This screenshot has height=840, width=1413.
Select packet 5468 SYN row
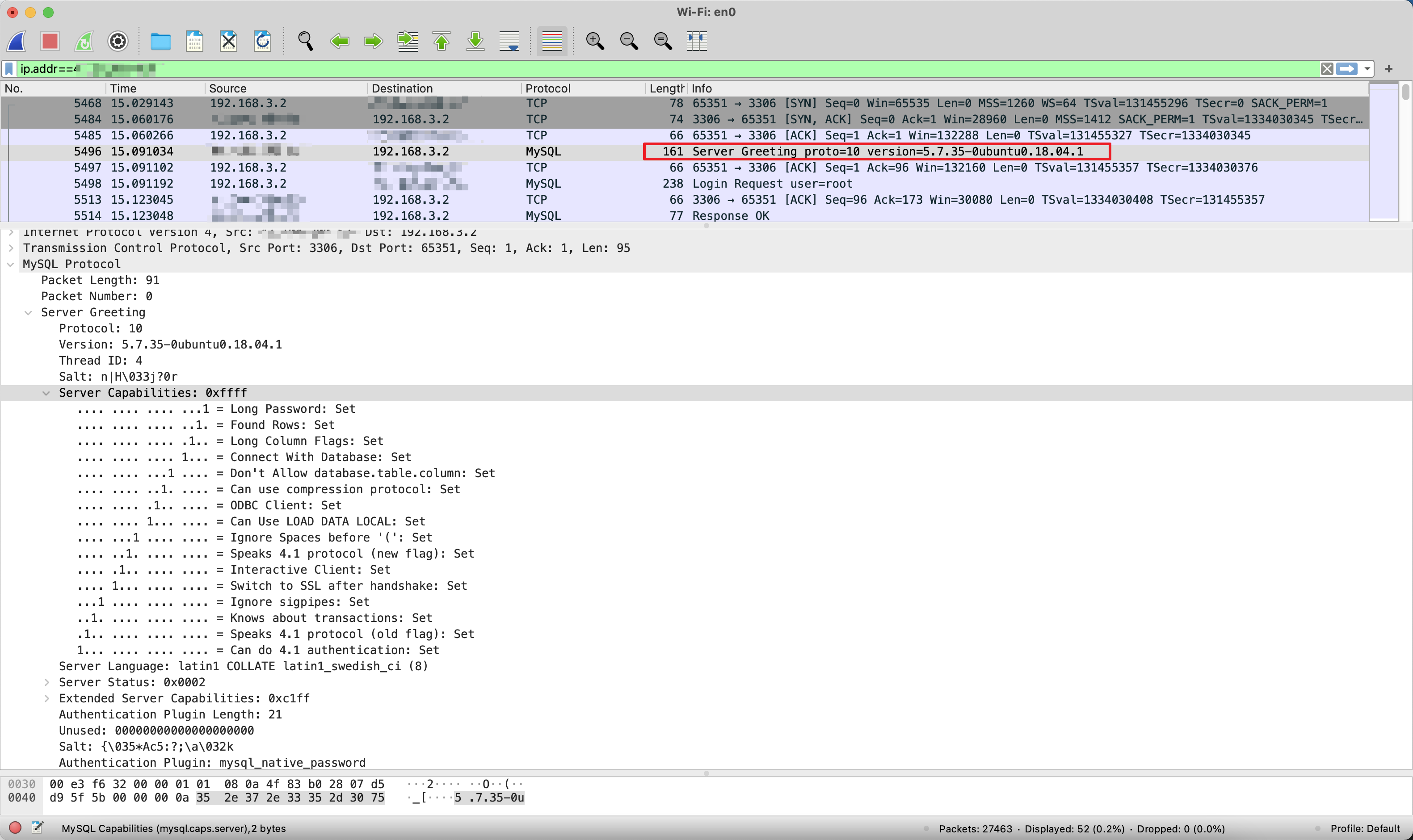click(x=685, y=104)
